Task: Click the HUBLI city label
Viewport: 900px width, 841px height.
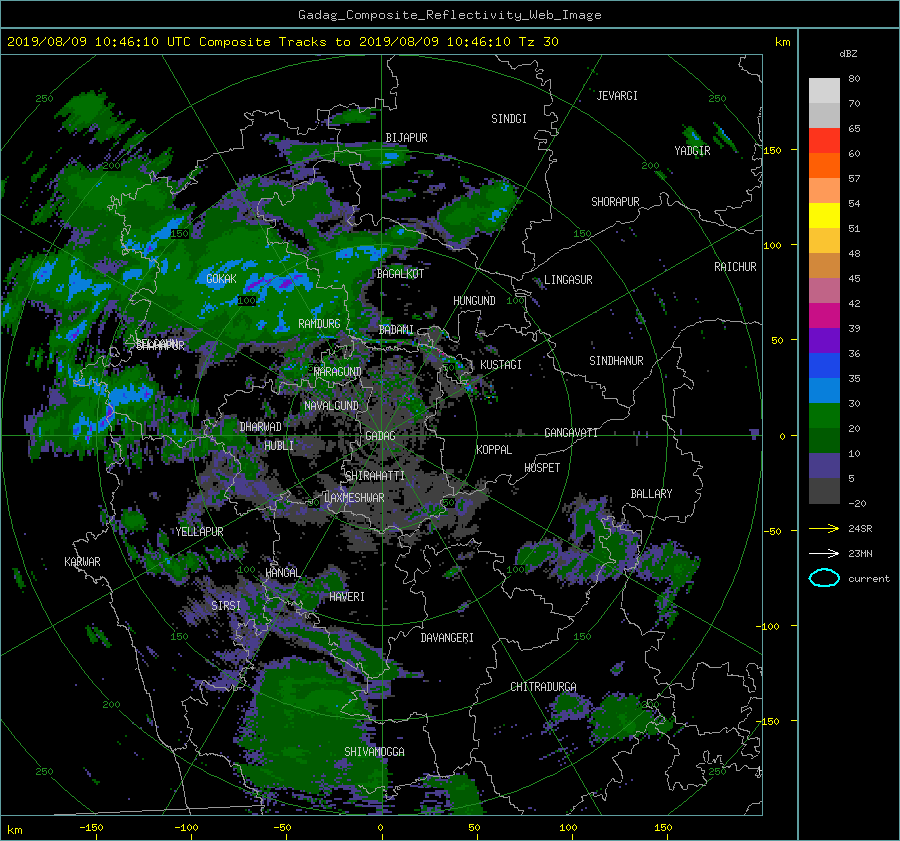Action: (279, 446)
